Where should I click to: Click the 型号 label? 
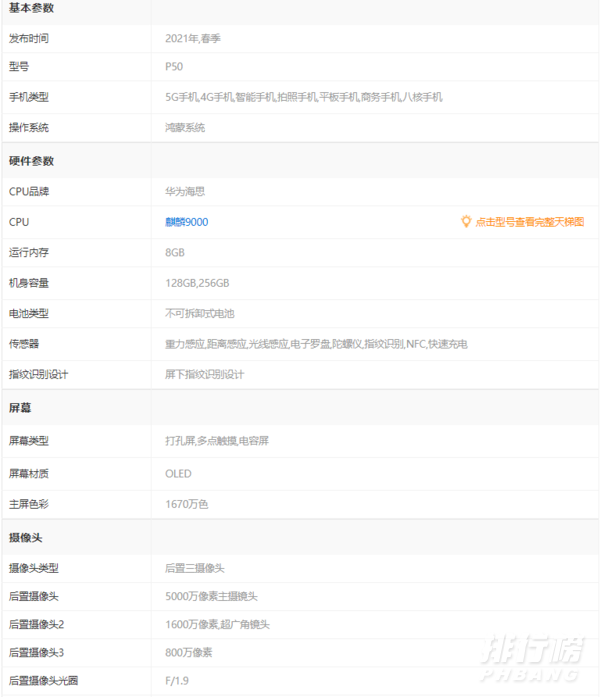(19, 67)
